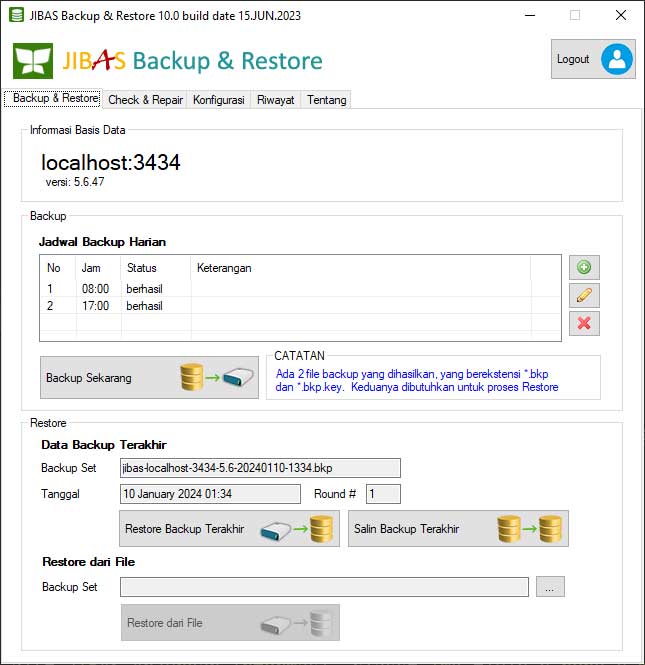
Task: Click the red X delete schedule icon
Action: tap(584, 323)
